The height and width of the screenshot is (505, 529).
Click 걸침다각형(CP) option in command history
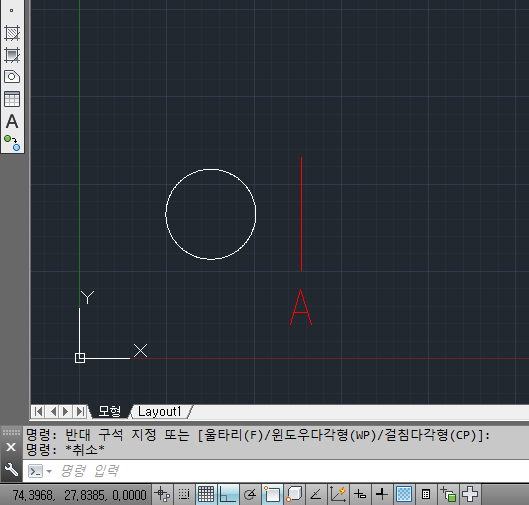pyautogui.click(x=430, y=435)
